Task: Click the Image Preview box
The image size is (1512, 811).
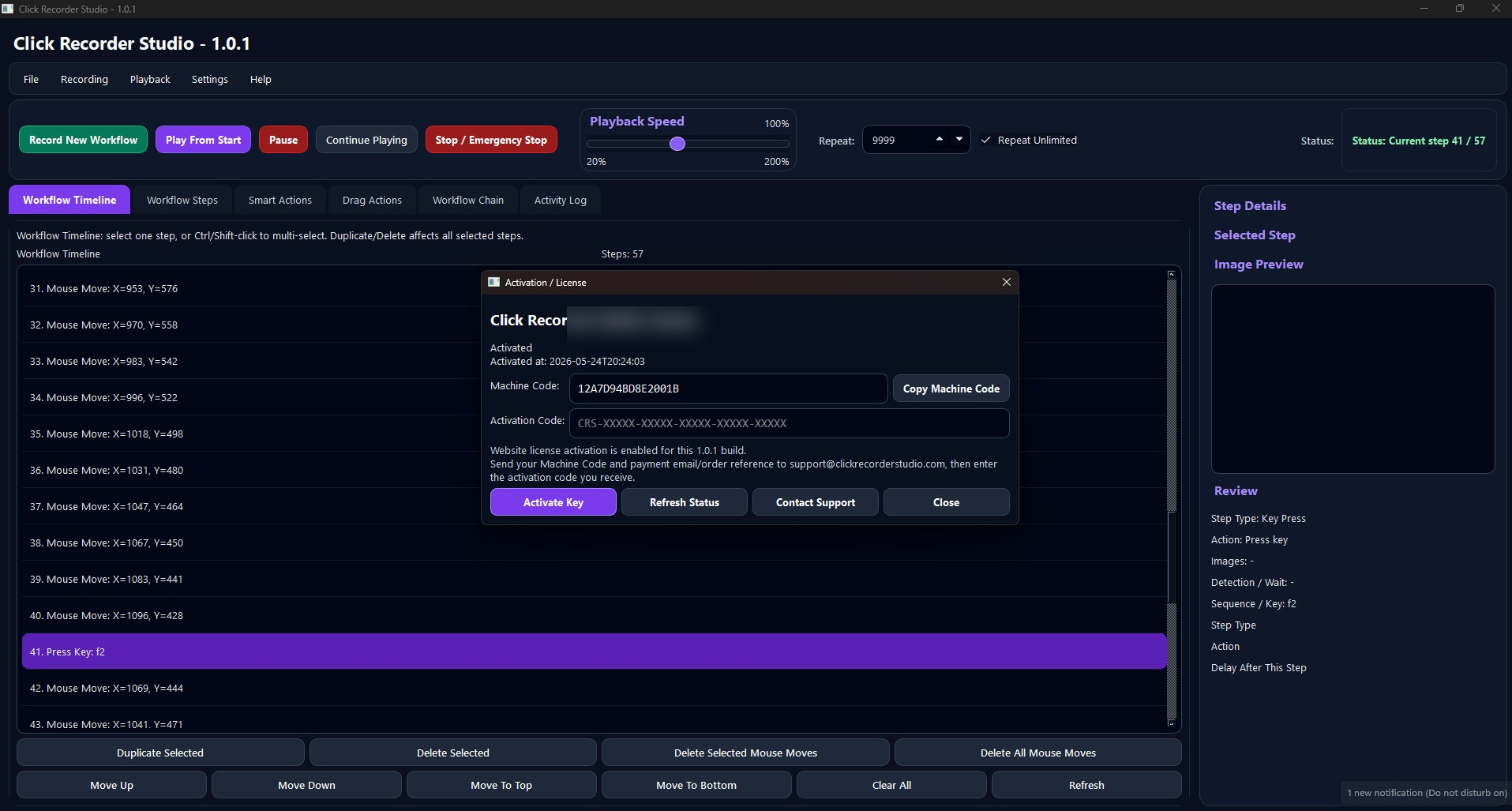Action: tap(1353, 379)
